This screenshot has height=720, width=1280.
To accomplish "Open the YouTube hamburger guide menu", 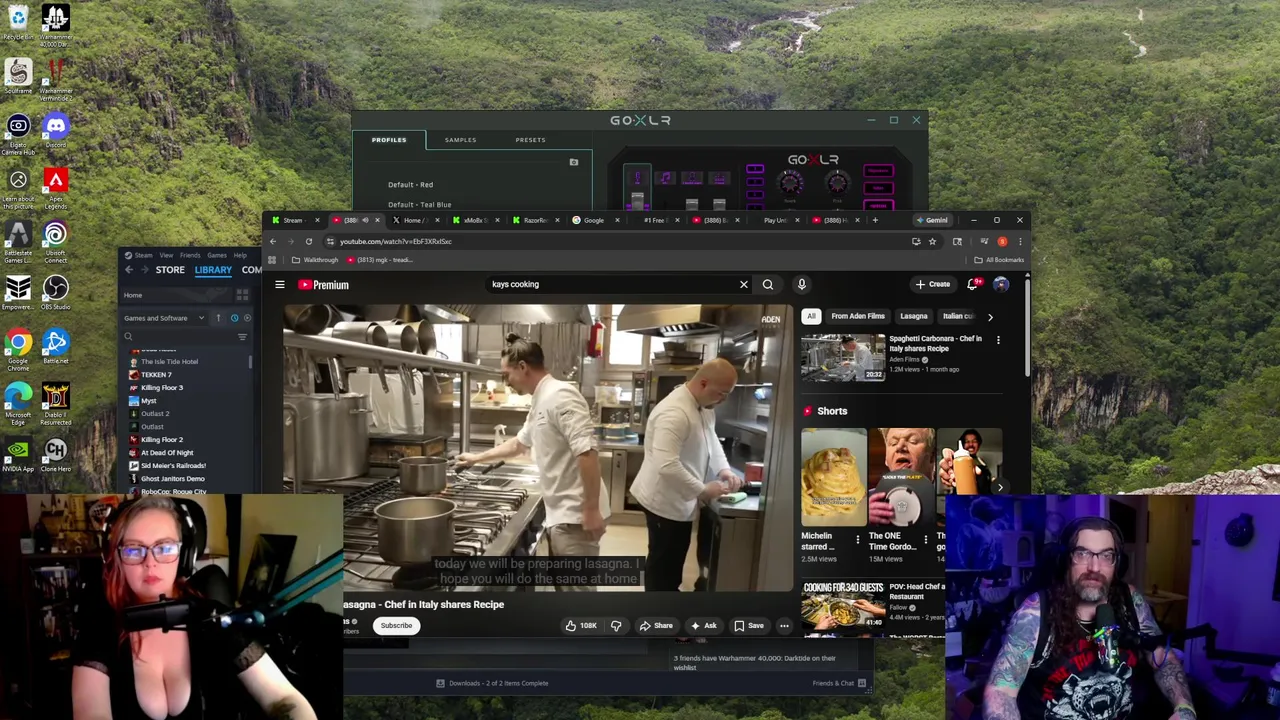I will [280, 285].
